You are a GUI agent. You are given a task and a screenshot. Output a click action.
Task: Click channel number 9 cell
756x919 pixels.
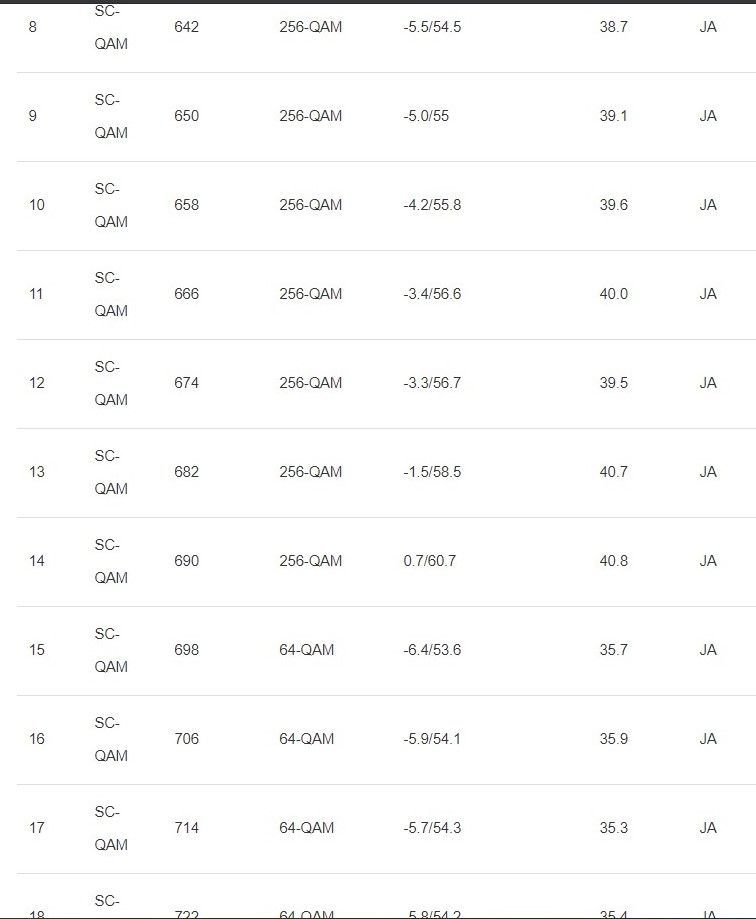click(33, 116)
